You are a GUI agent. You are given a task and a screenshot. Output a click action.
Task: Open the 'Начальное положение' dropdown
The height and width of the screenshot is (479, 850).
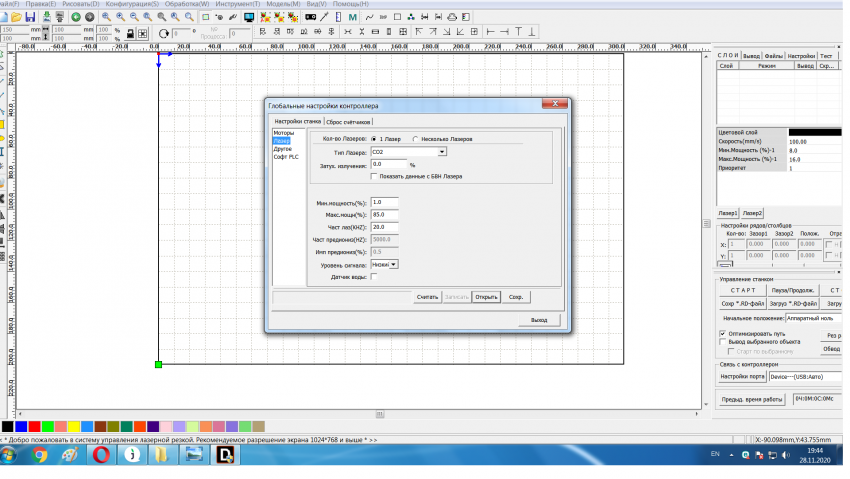(x=814, y=317)
